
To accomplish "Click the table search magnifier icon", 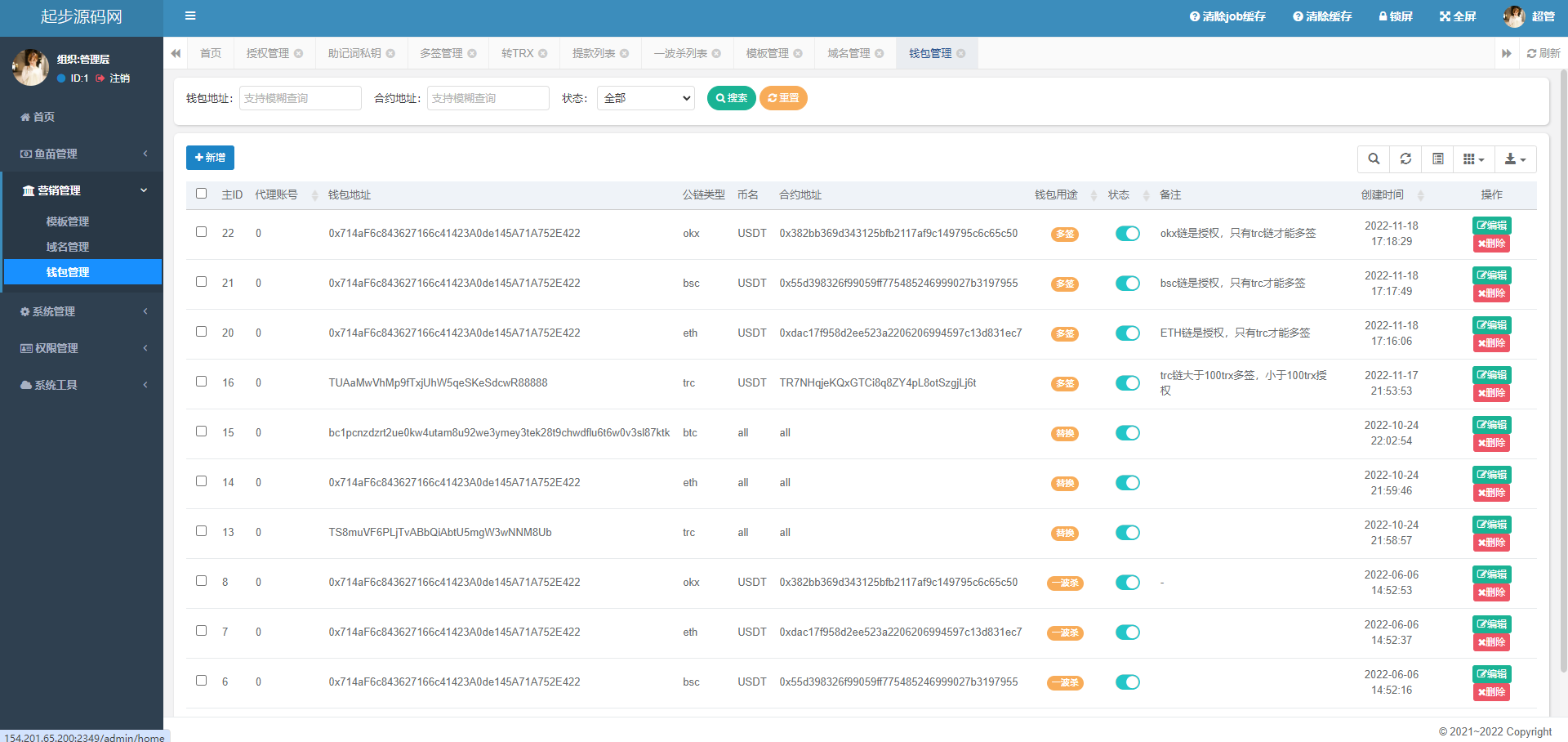I will click(x=1374, y=159).
